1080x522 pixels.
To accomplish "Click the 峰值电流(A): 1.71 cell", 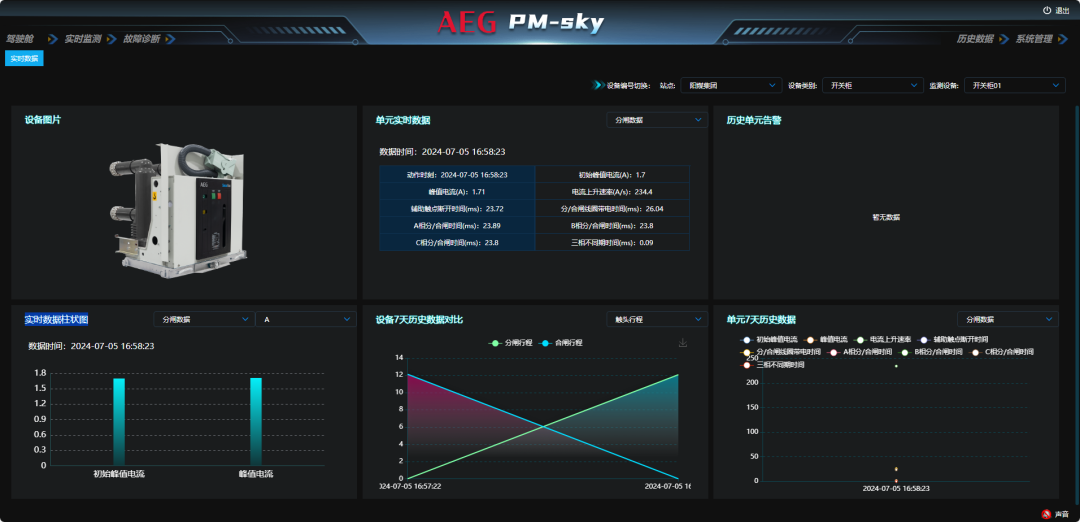I will [457, 191].
